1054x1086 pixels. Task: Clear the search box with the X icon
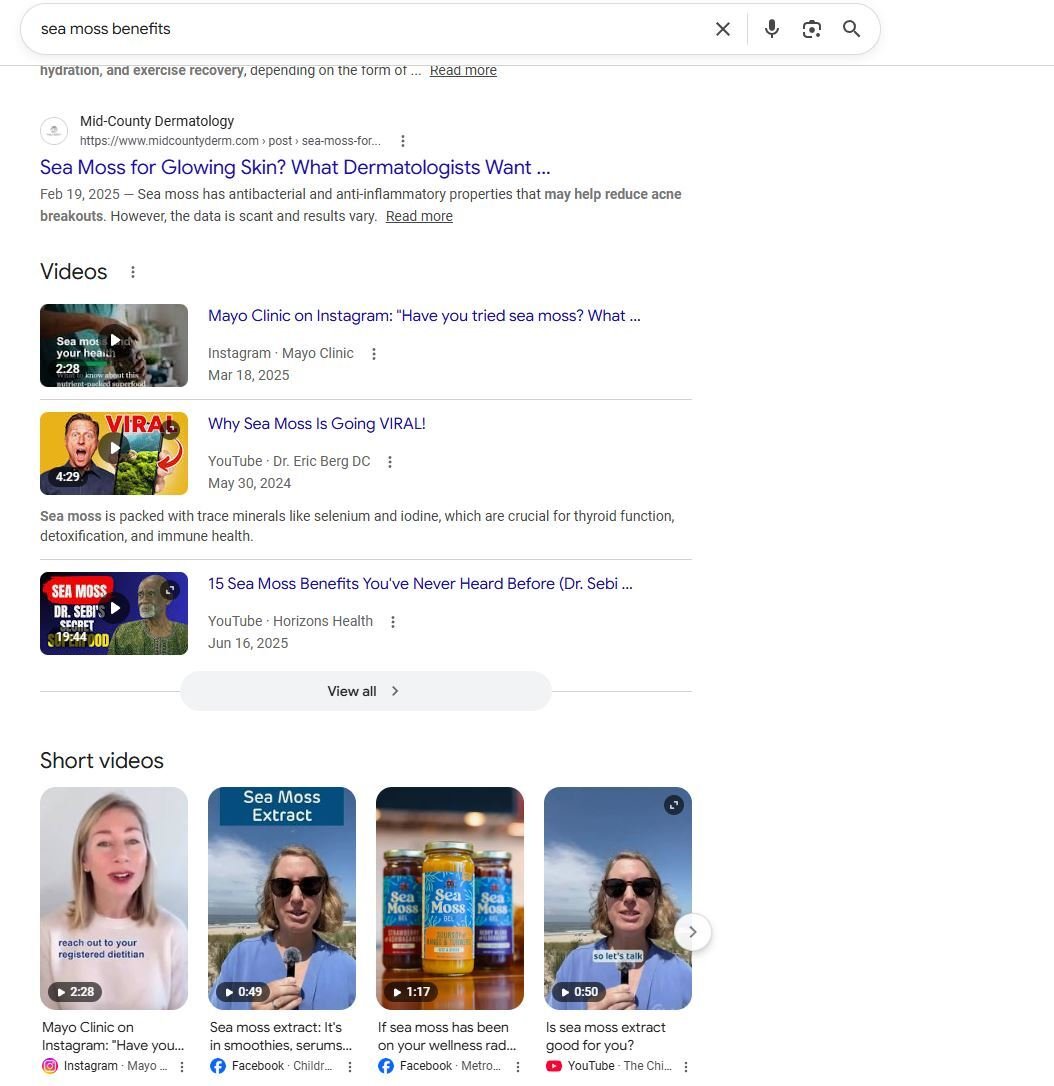[722, 29]
